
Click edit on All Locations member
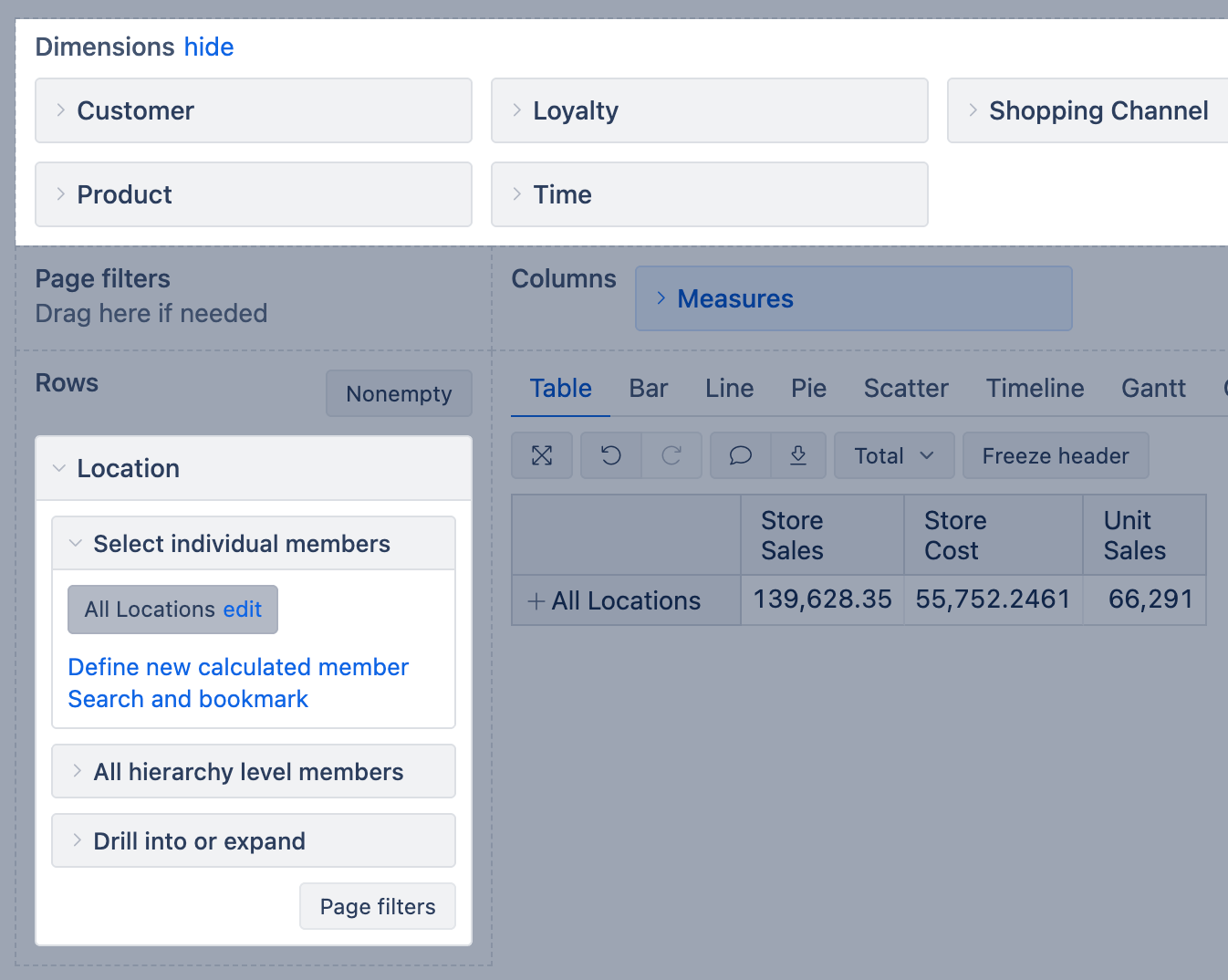point(243,610)
